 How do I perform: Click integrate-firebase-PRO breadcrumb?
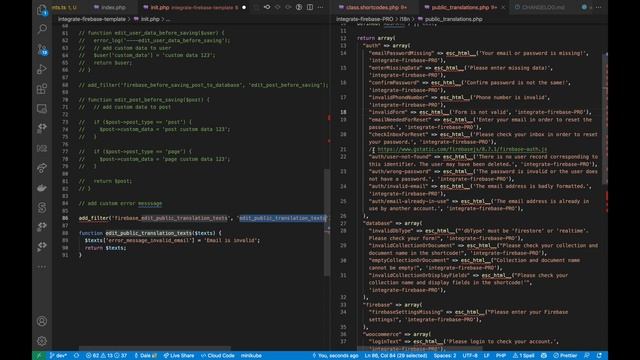[x=364, y=19]
